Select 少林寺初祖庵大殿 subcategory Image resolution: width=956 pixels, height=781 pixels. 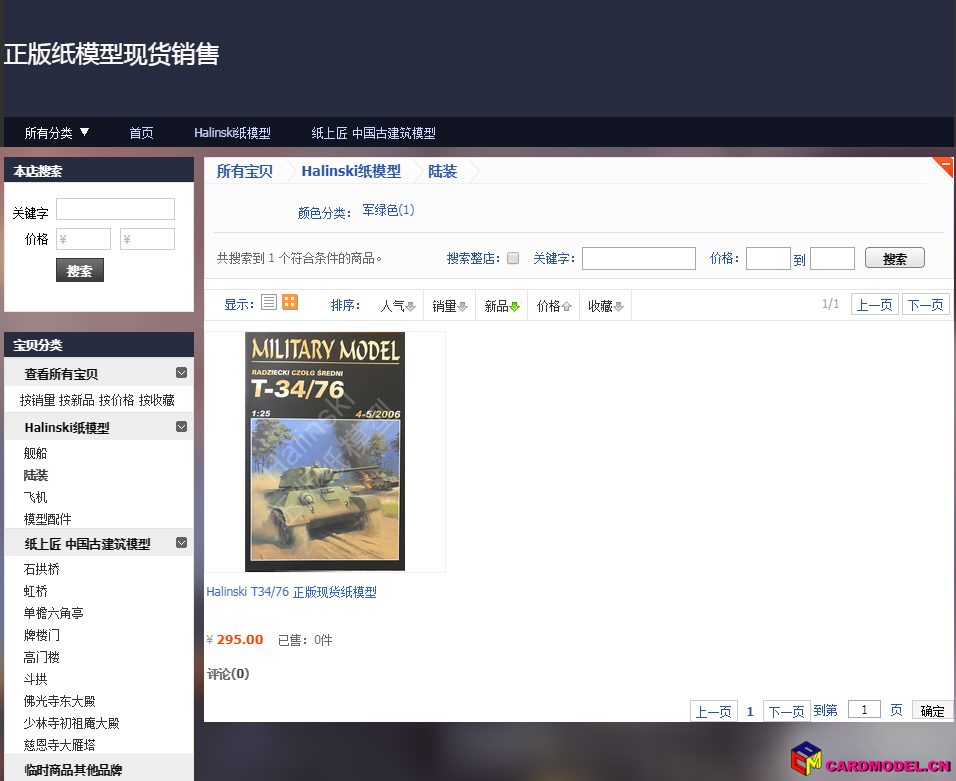(71, 723)
